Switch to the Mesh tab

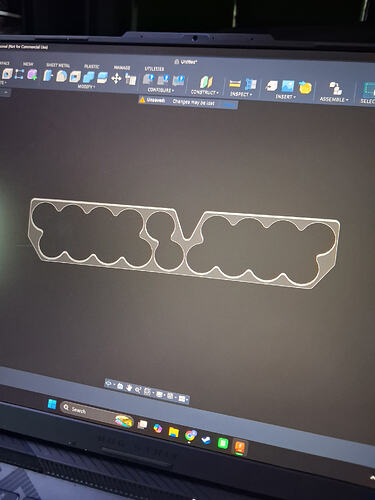pyautogui.click(x=28, y=64)
